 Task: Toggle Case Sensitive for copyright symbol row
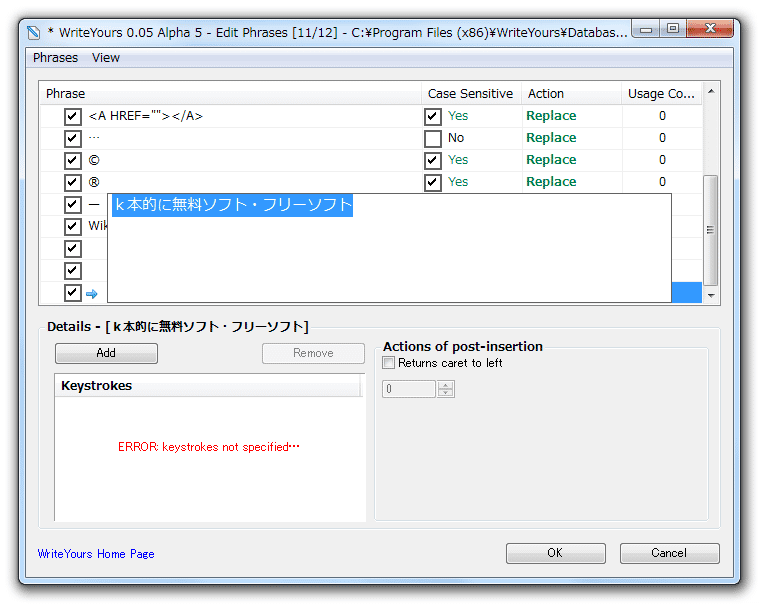coord(433,160)
